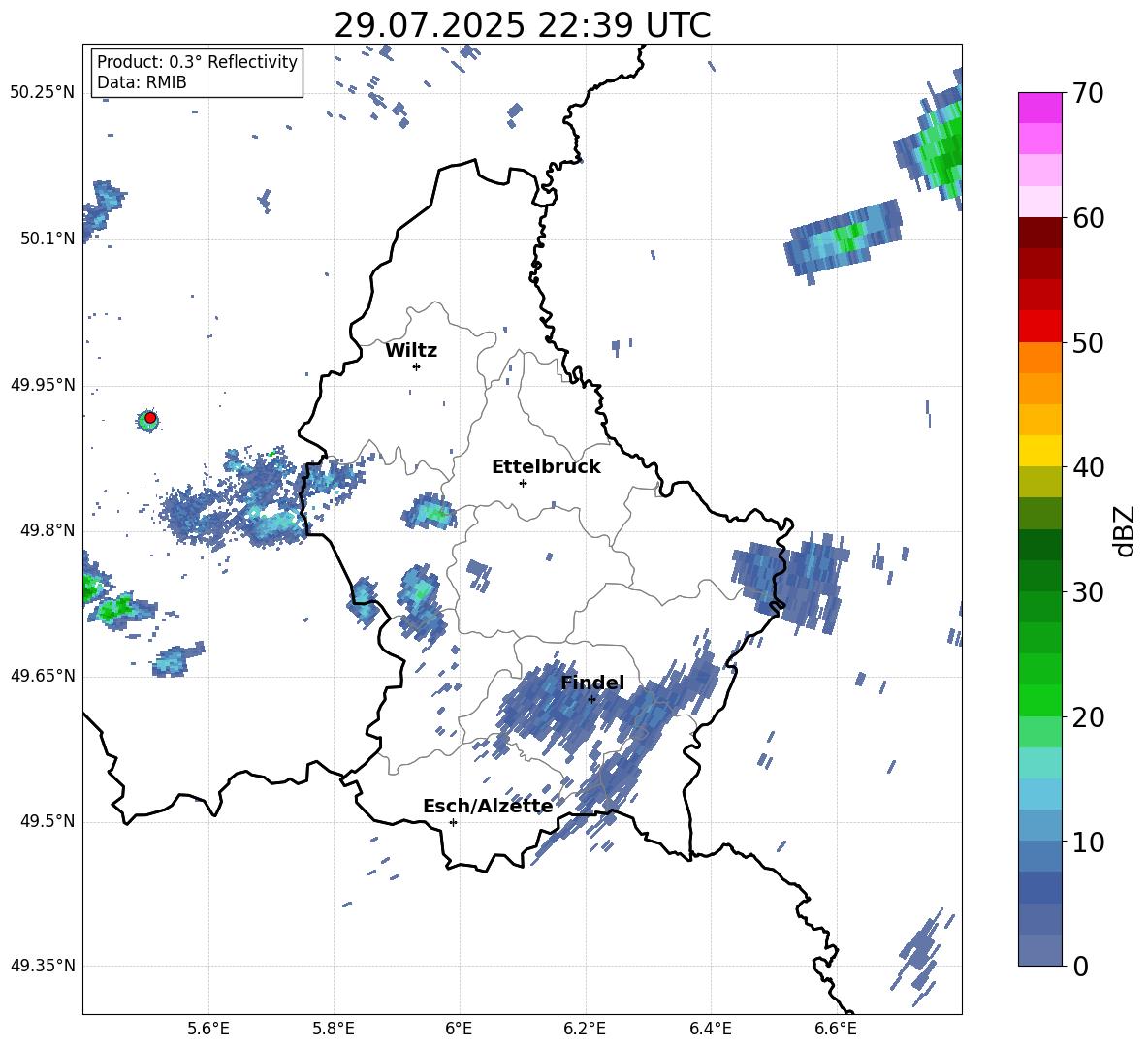The height and width of the screenshot is (1048, 1148).
Task: Click the 49.95°N latitude label
Action: [42, 384]
